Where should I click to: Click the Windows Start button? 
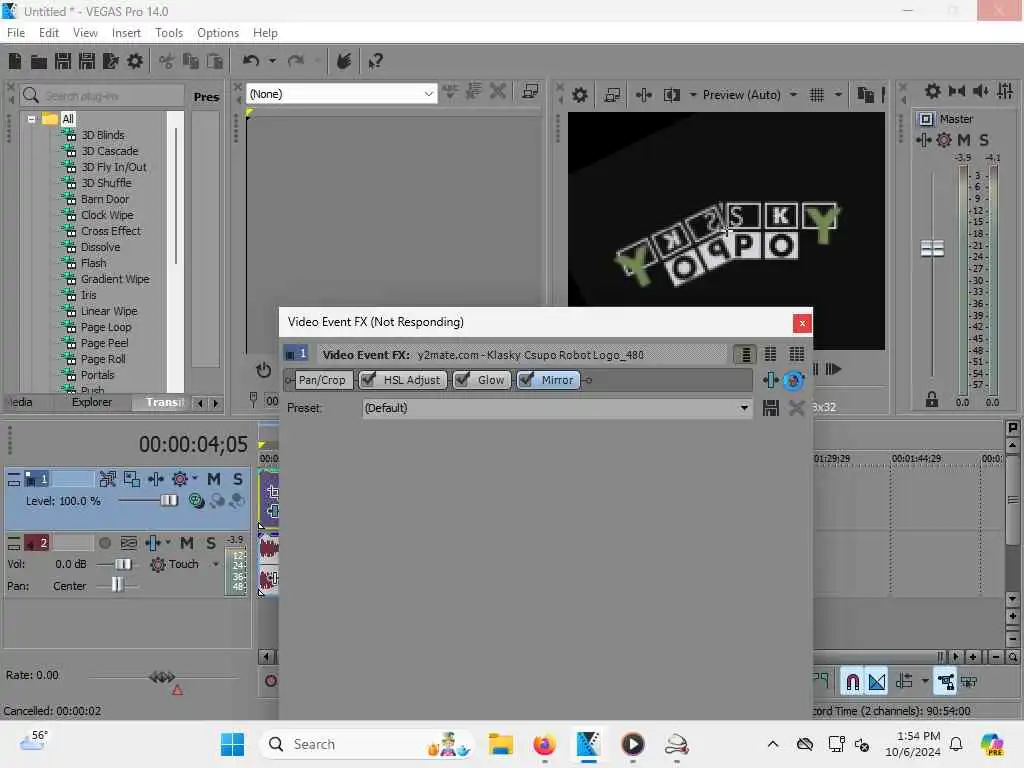(232, 744)
